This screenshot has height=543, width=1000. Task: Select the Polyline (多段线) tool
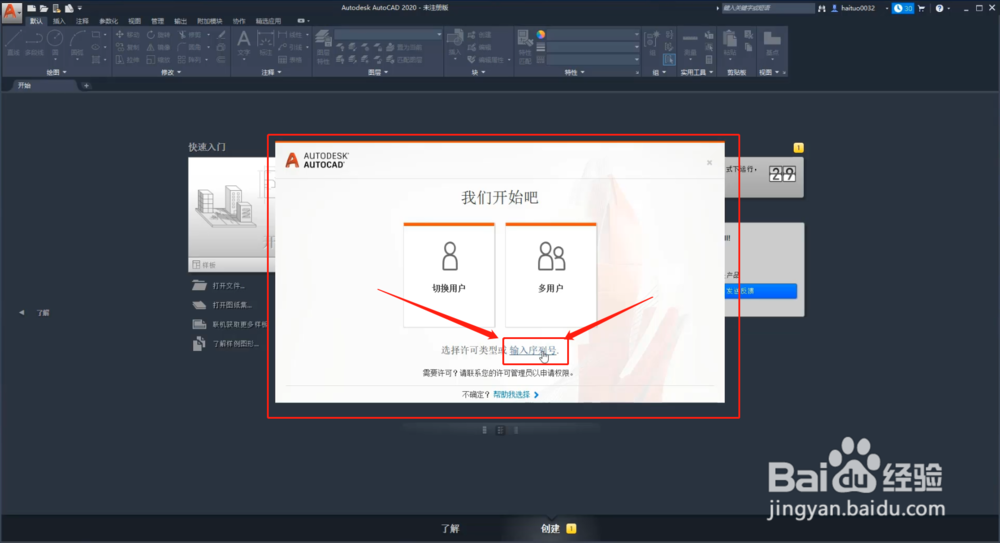tap(34, 43)
